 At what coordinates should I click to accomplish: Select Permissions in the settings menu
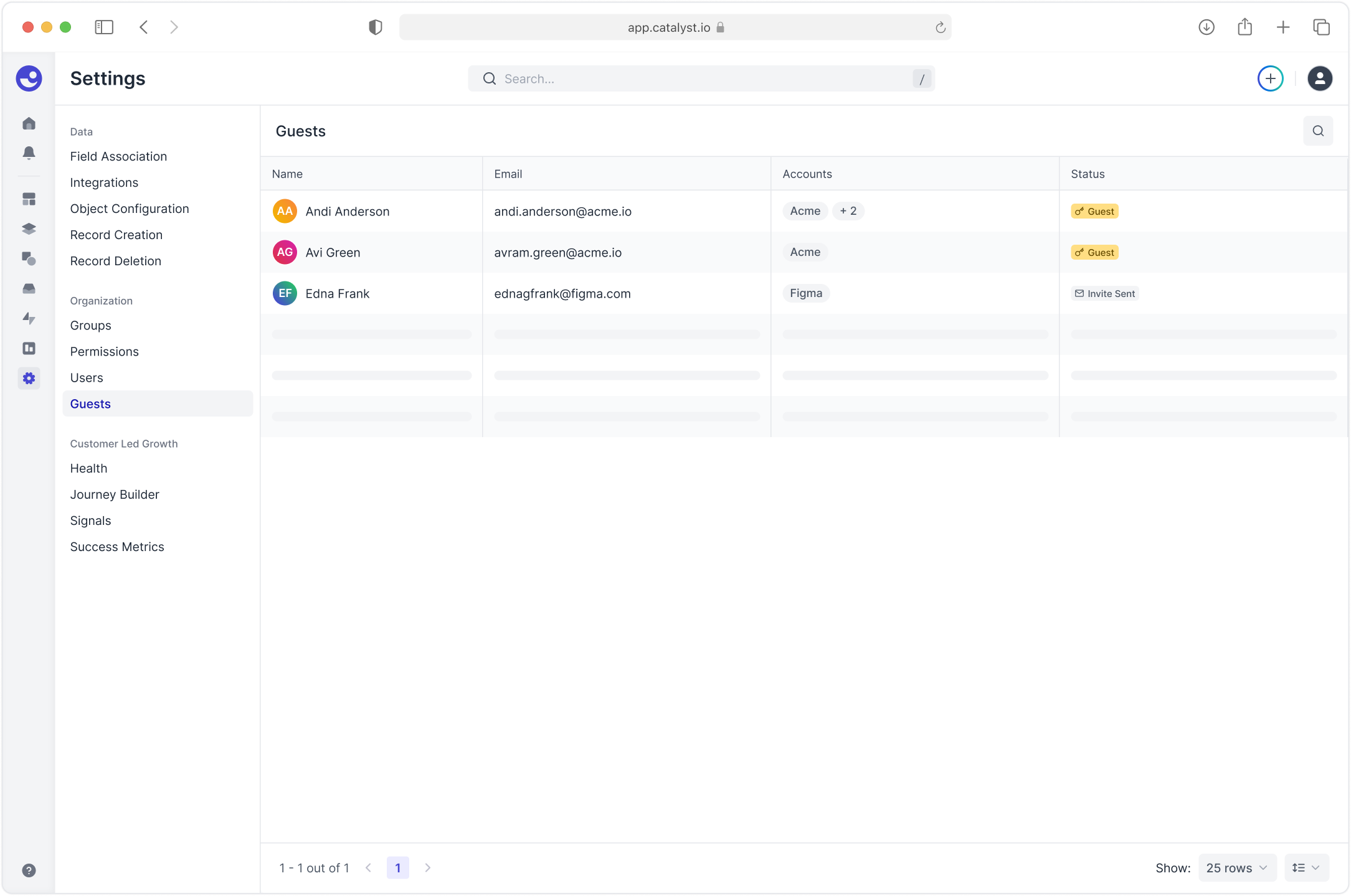coord(104,352)
